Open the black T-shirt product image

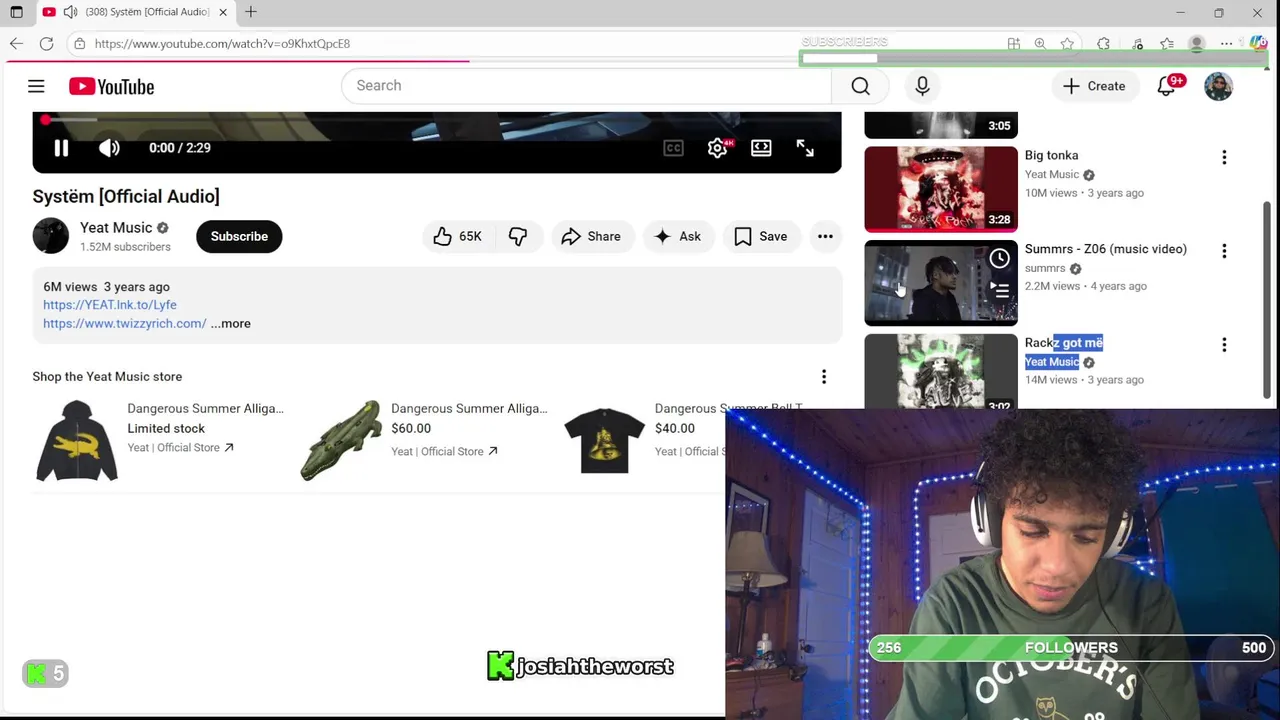pyautogui.click(x=604, y=441)
